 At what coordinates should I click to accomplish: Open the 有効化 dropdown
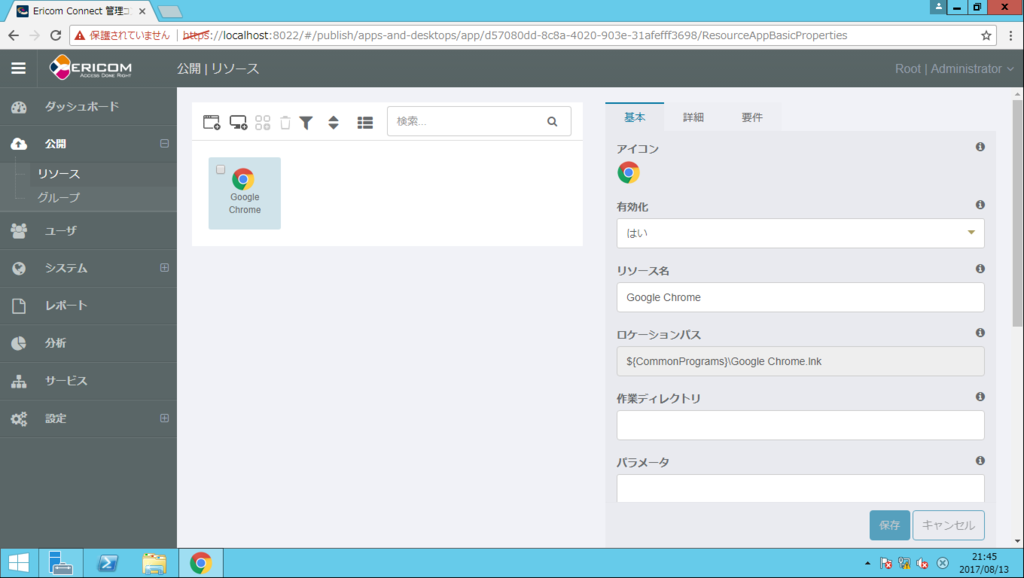(800, 233)
